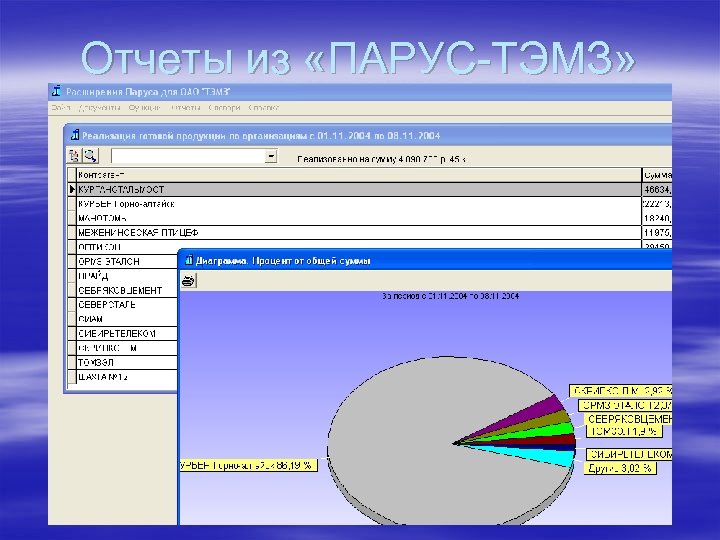The width and height of the screenshot is (720, 540).
Task: Open the Словари menu
Action: (x=224, y=107)
